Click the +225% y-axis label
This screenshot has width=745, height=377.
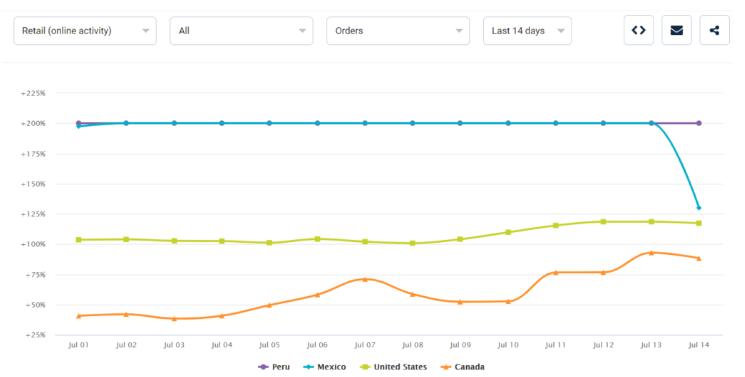pyautogui.click(x=33, y=93)
